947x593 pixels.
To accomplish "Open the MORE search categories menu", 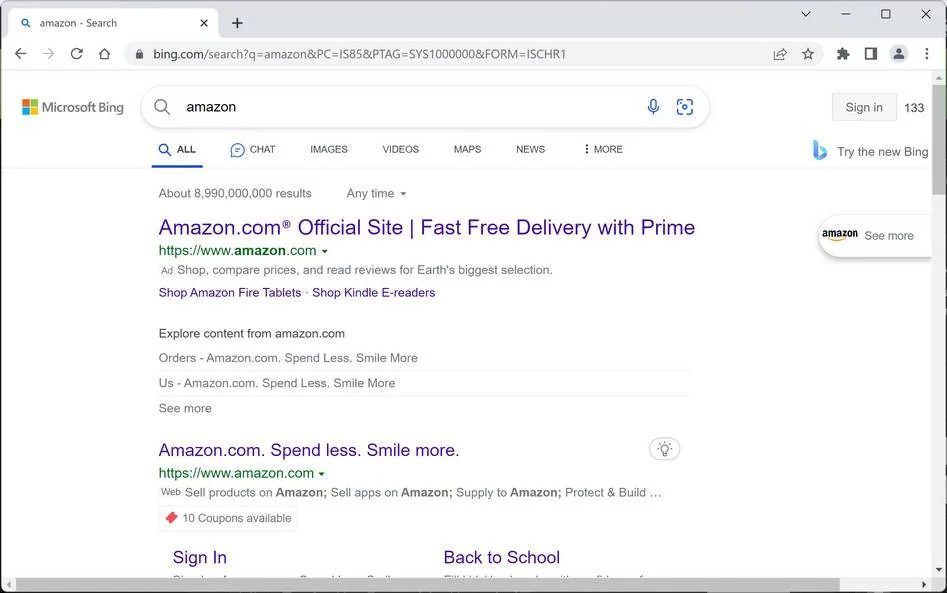I will pyautogui.click(x=603, y=149).
